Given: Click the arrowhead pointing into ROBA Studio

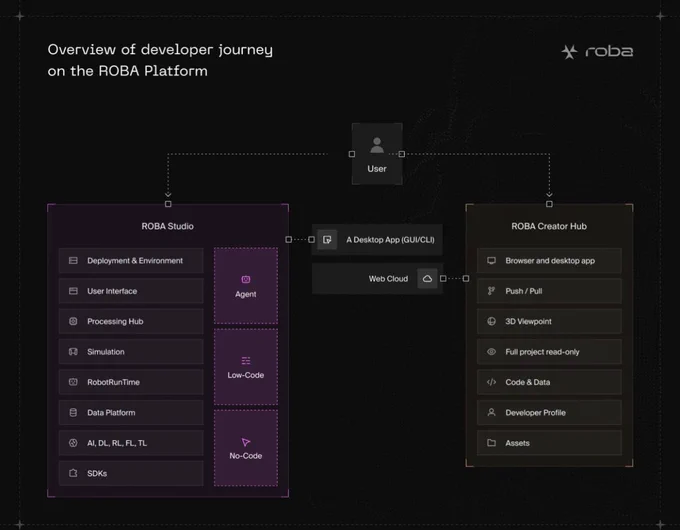Looking at the screenshot, I should click(168, 195).
